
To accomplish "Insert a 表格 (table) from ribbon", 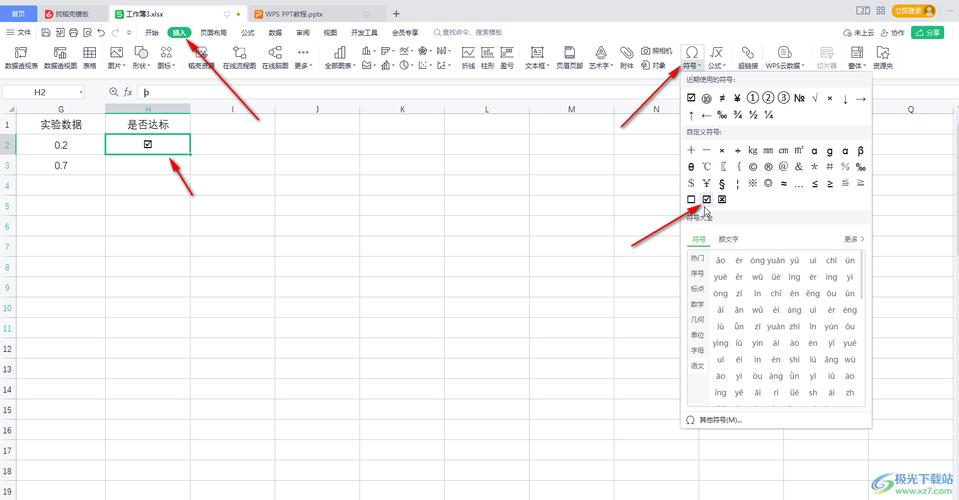I will pos(89,57).
